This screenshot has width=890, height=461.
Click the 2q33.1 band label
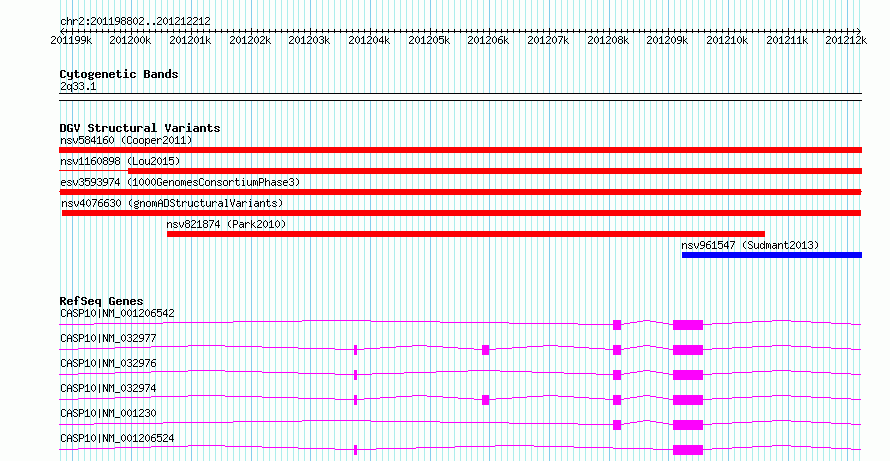[77, 86]
